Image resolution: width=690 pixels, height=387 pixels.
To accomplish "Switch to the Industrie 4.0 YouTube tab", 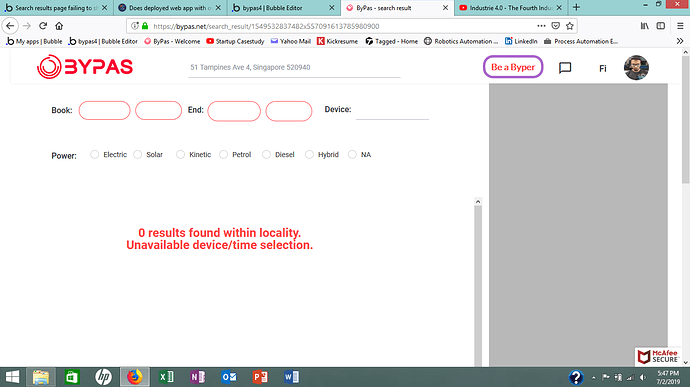I will tap(511, 8).
